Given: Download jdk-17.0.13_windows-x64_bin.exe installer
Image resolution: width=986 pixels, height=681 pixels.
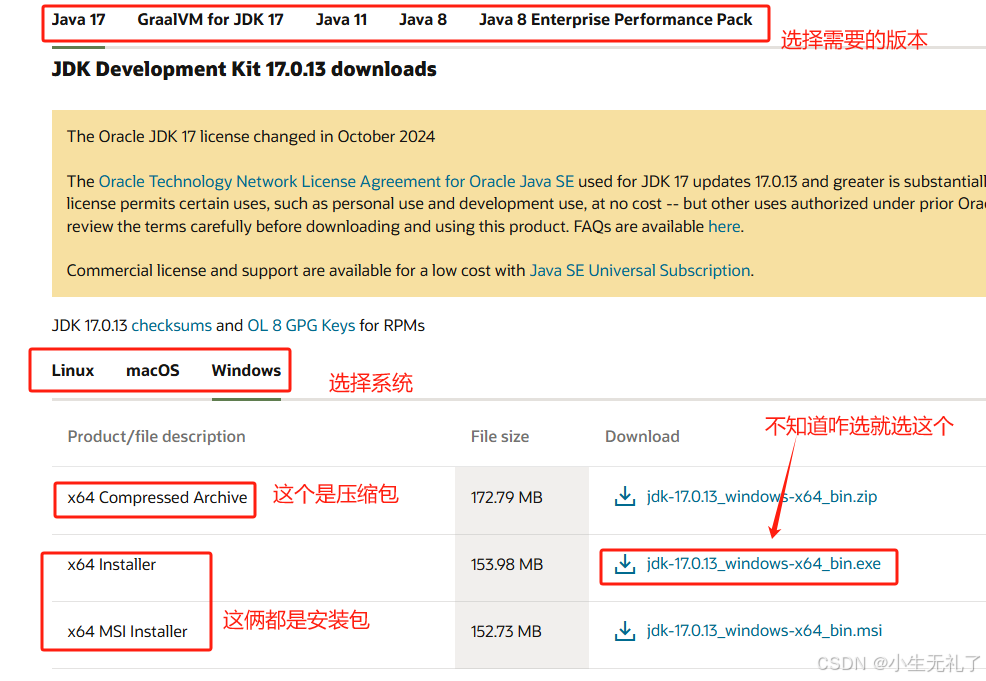Looking at the screenshot, I should (x=762, y=565).
